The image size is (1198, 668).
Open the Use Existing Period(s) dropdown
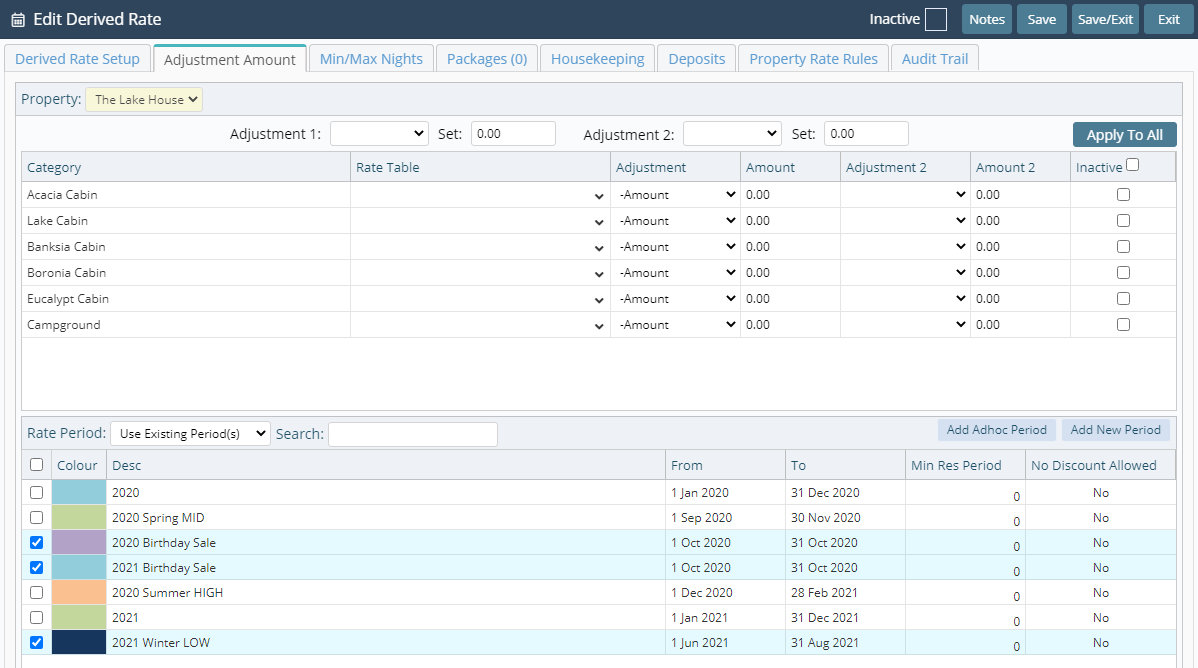(x=190, y=433)
